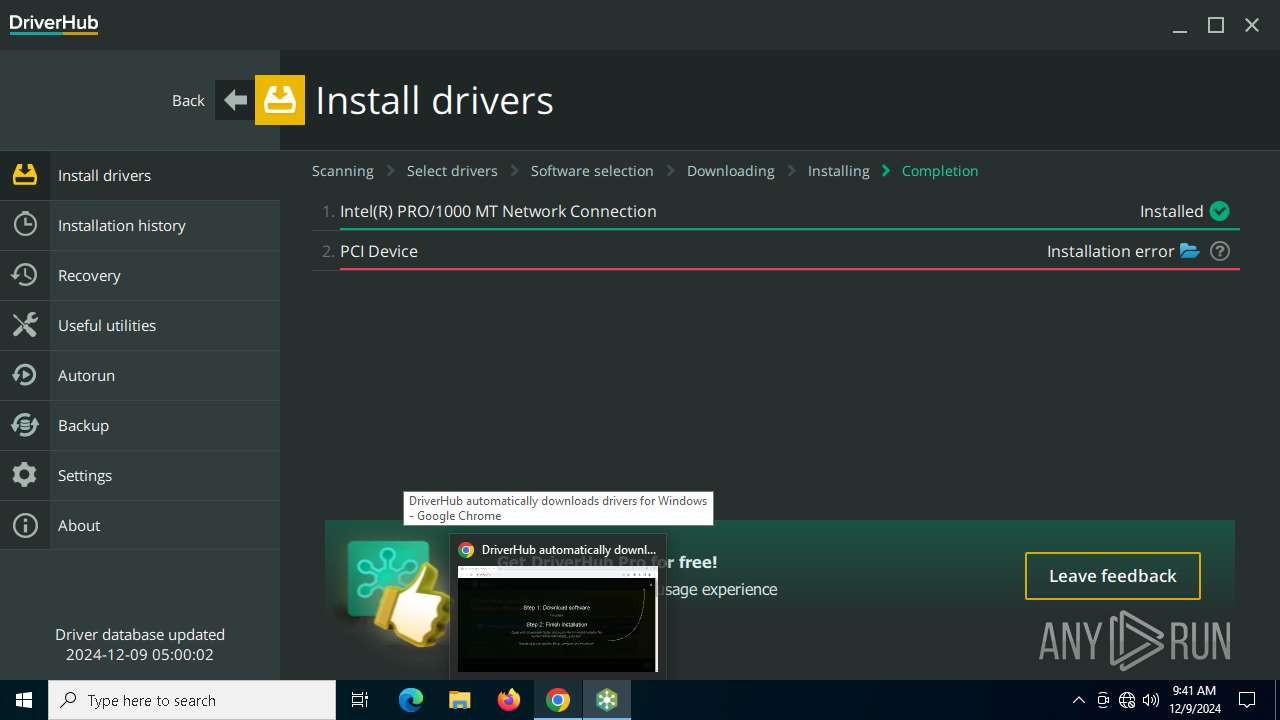Screen dimensions: 1280x720
Task: Click the Downloading breadcrumb step
Action: pos(730,171)
